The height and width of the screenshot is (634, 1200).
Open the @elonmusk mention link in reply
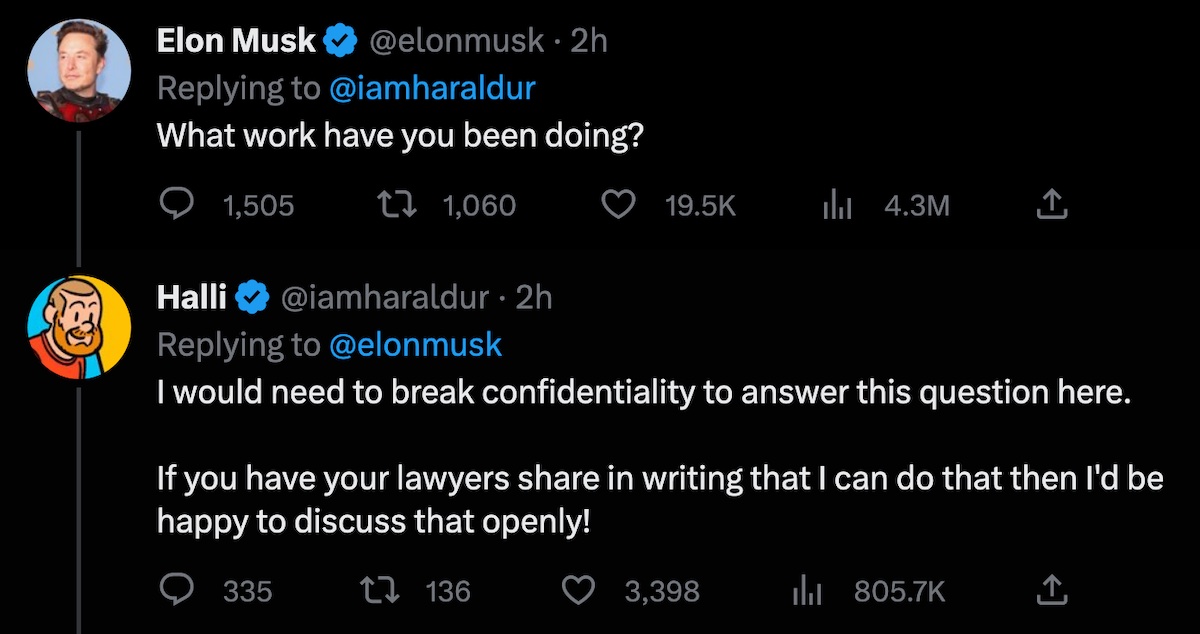415,345
